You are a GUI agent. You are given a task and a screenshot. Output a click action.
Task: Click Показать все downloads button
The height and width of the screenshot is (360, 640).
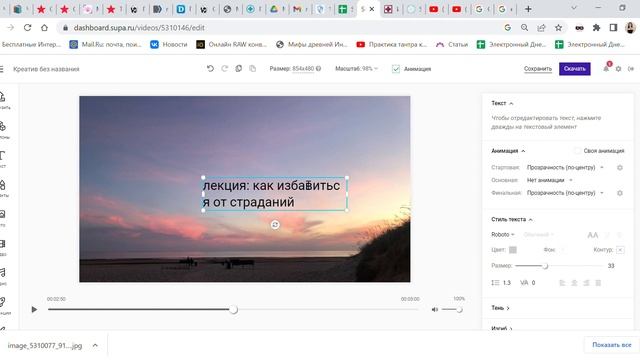point(611,345)
